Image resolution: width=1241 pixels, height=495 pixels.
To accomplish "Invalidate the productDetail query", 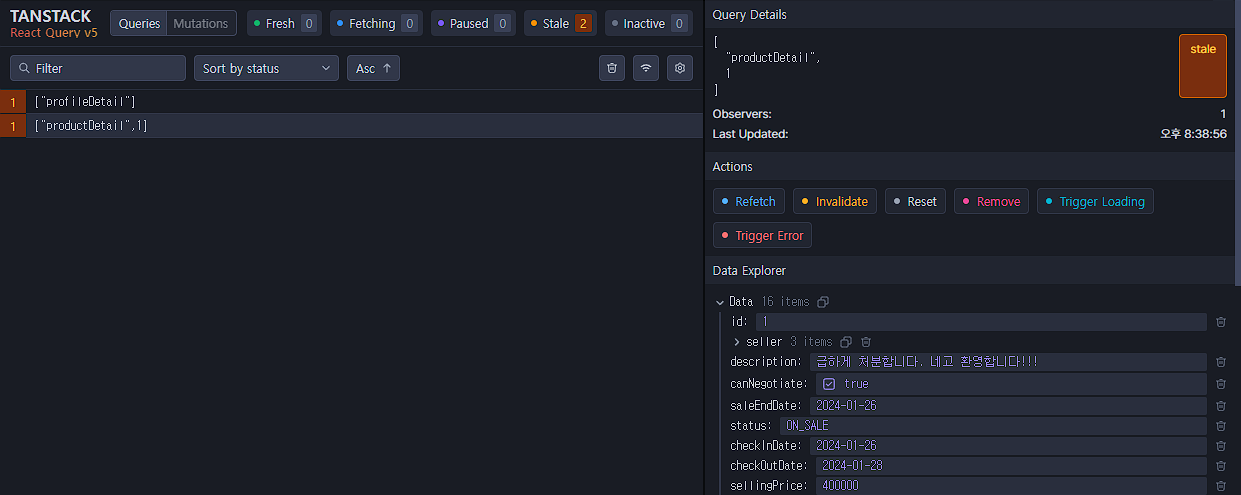I will coord(835,201).
